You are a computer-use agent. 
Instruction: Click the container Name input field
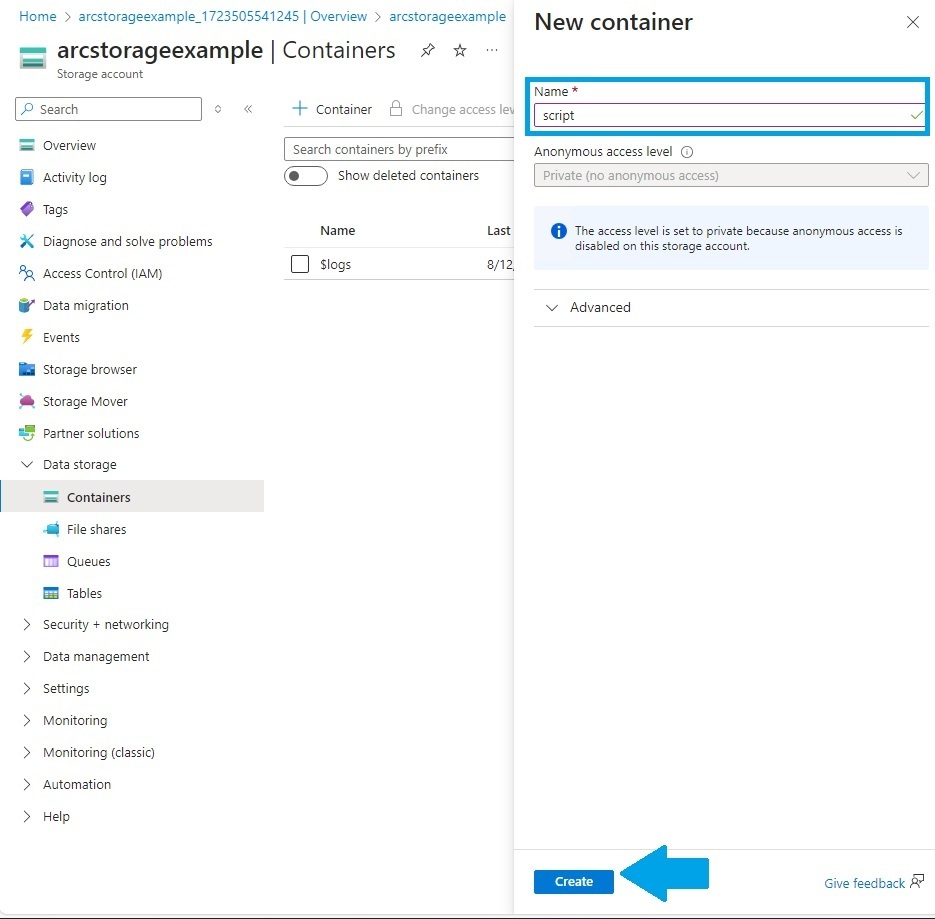[x=729, y=115]
